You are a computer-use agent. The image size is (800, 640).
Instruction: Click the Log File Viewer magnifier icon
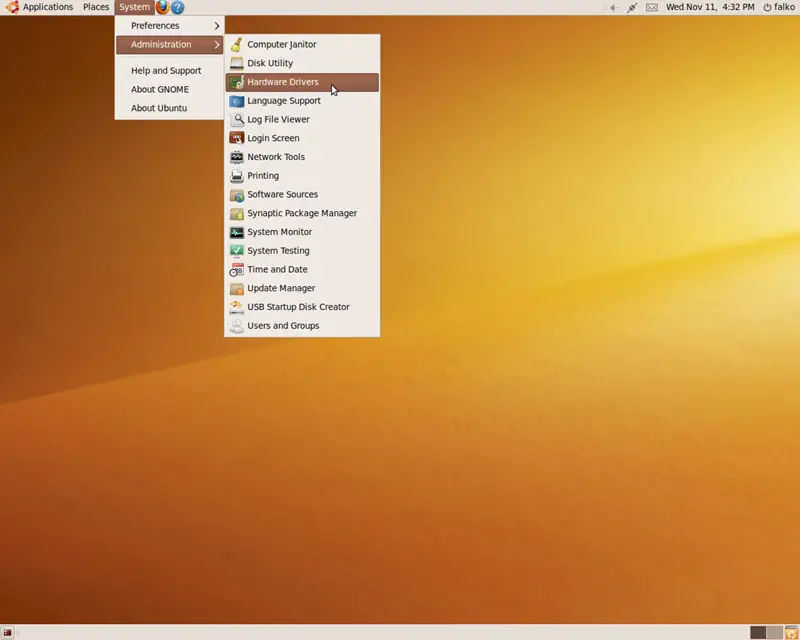coord(236,120)
